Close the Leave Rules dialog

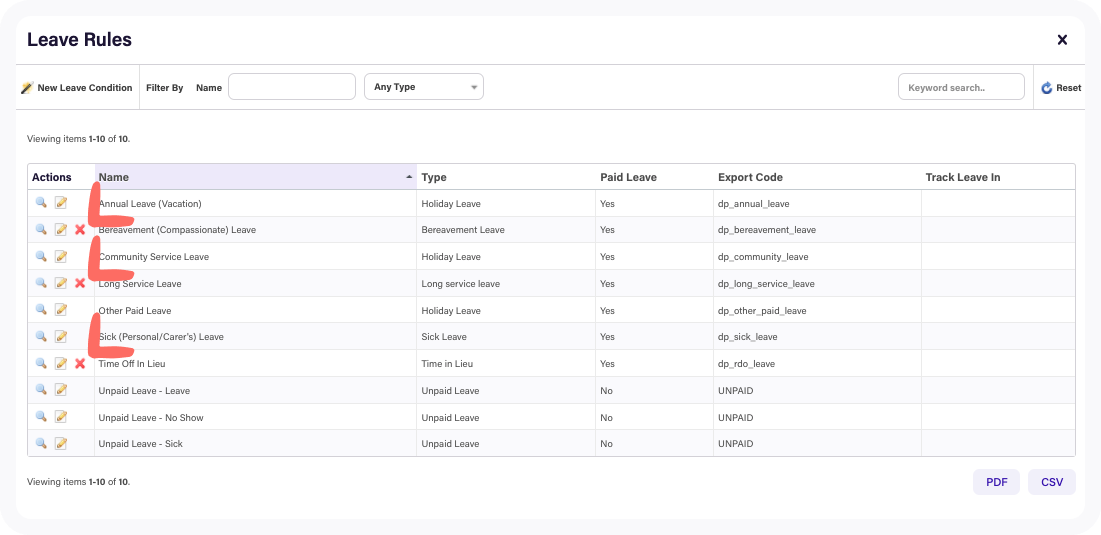point(1062,40)
